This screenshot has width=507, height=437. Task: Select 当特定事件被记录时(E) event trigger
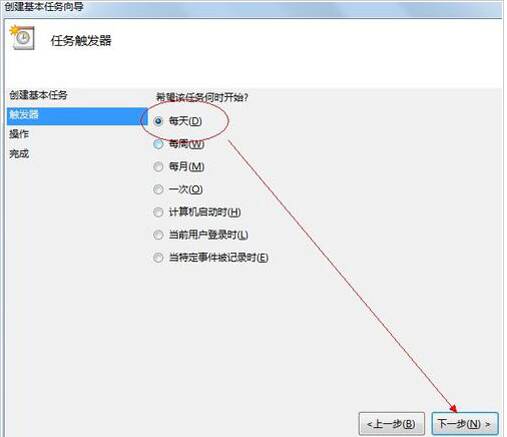click(158, 258)
